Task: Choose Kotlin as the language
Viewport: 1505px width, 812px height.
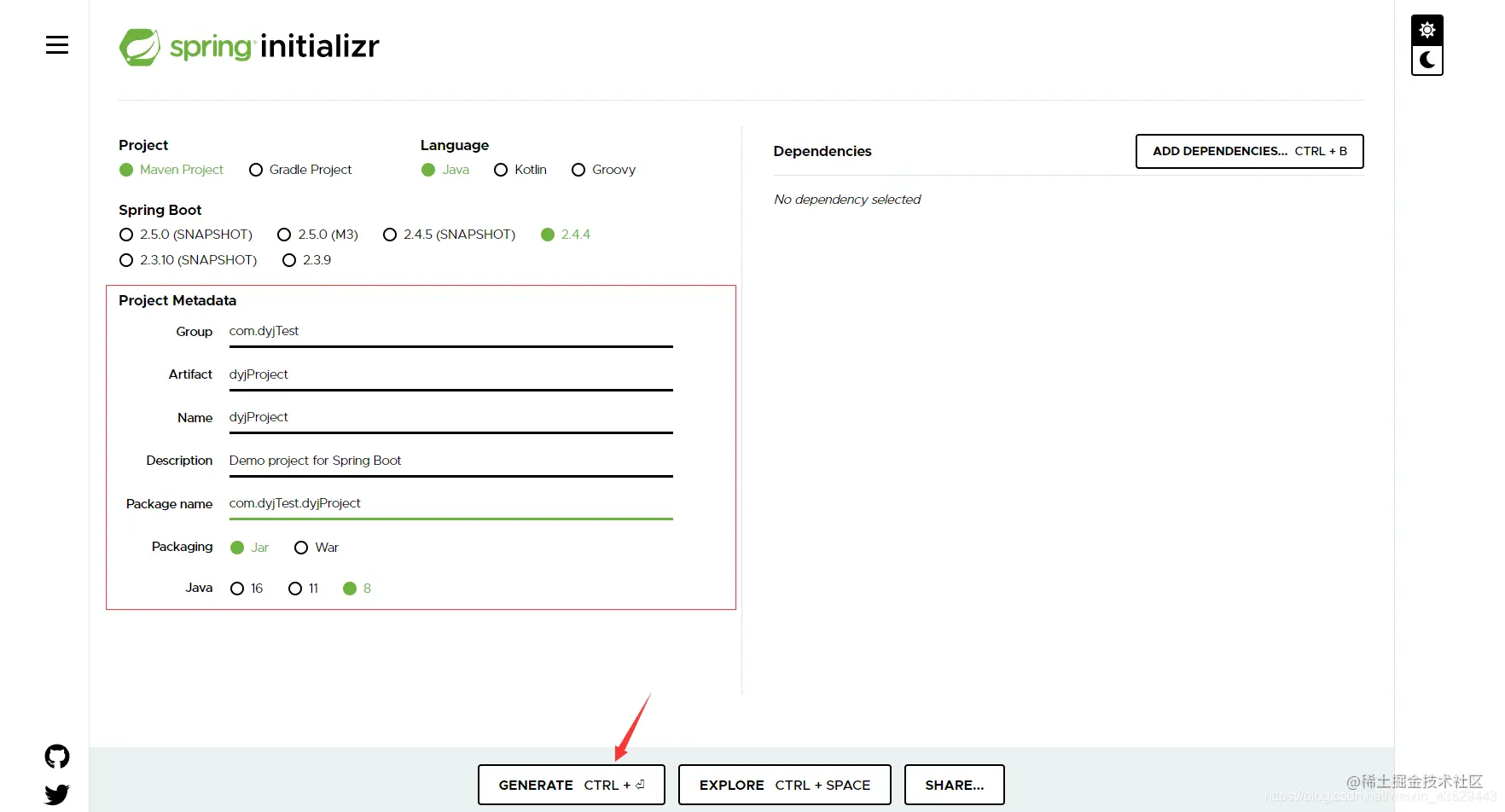Action: click(x=520, y=170)
